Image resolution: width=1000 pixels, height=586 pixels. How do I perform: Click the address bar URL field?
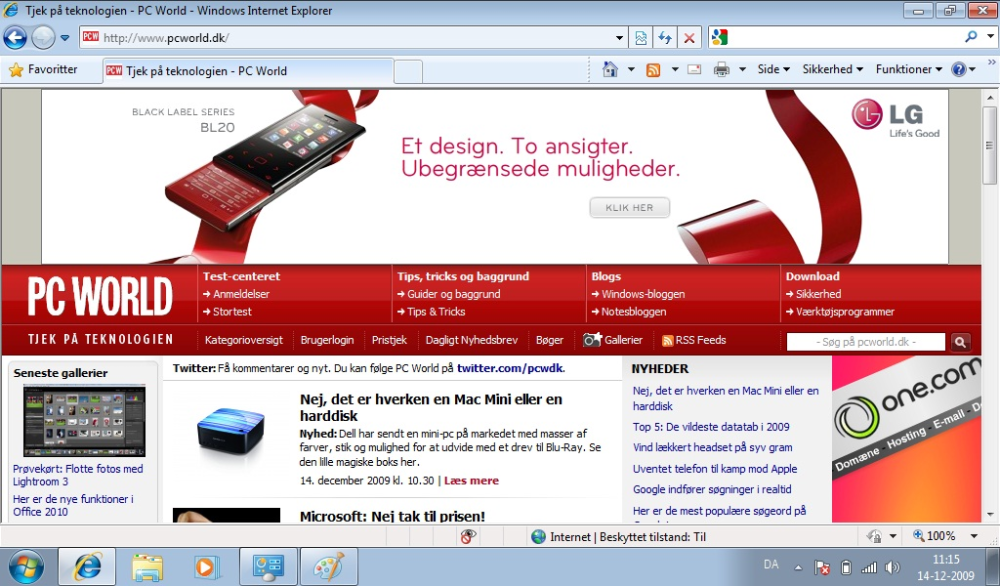click(354, 38)
